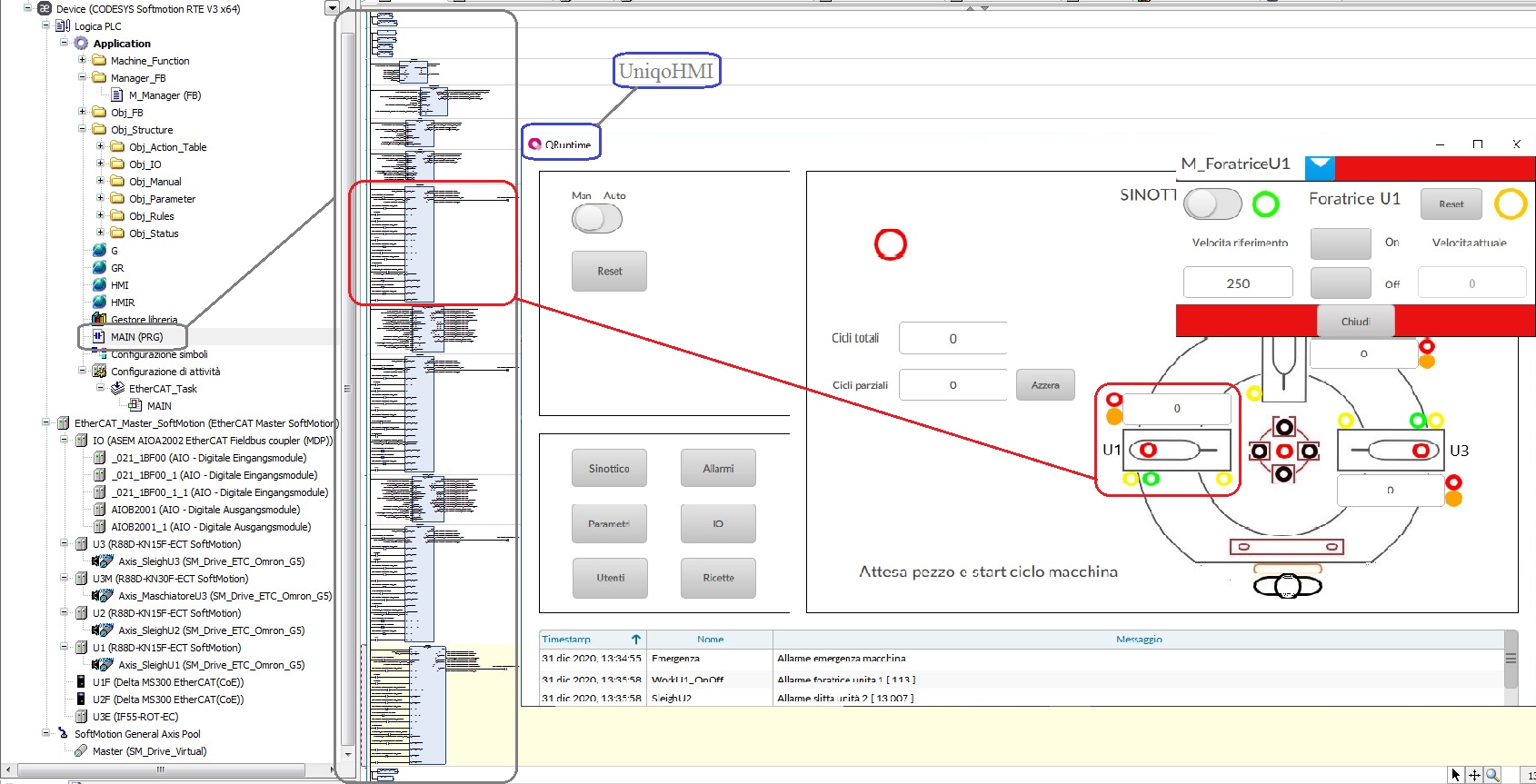Select the GR globe icon
1536x784 pixels.
click(99, 267)
